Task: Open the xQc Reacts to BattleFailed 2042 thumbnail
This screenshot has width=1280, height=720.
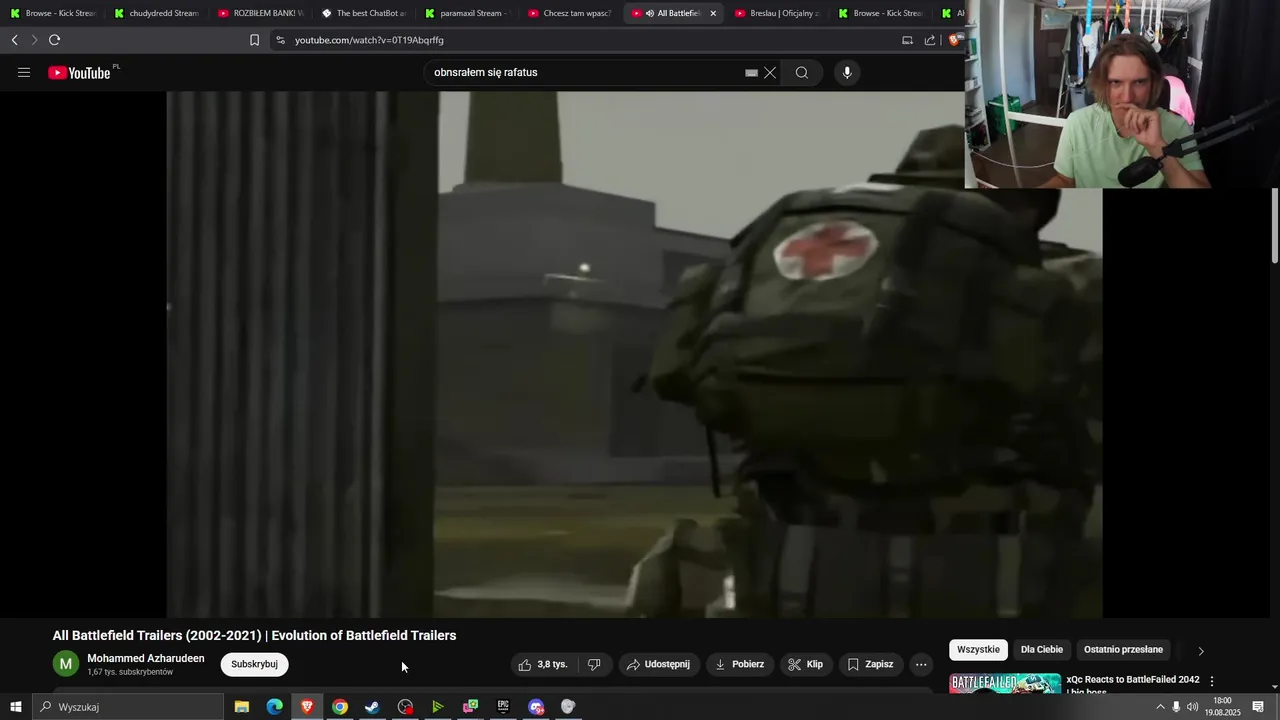Action: [1005, 684]
